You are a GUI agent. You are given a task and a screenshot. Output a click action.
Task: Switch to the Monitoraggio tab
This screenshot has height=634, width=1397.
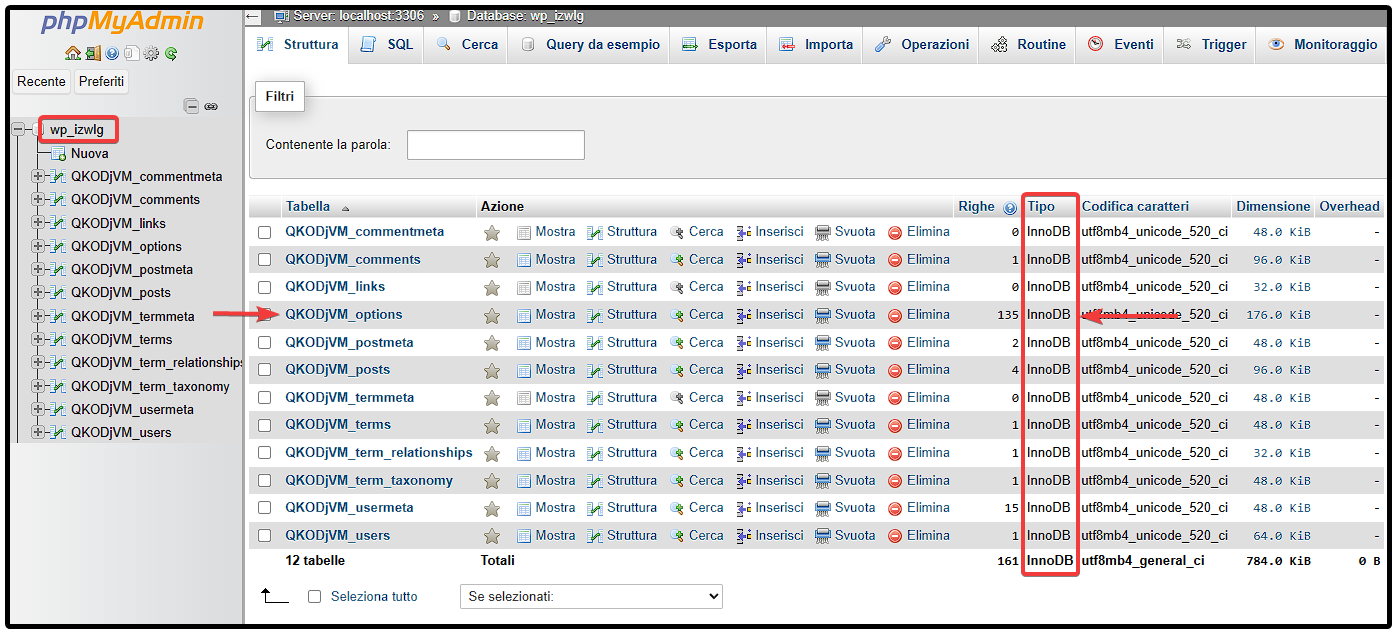(x=1322, y=45)
